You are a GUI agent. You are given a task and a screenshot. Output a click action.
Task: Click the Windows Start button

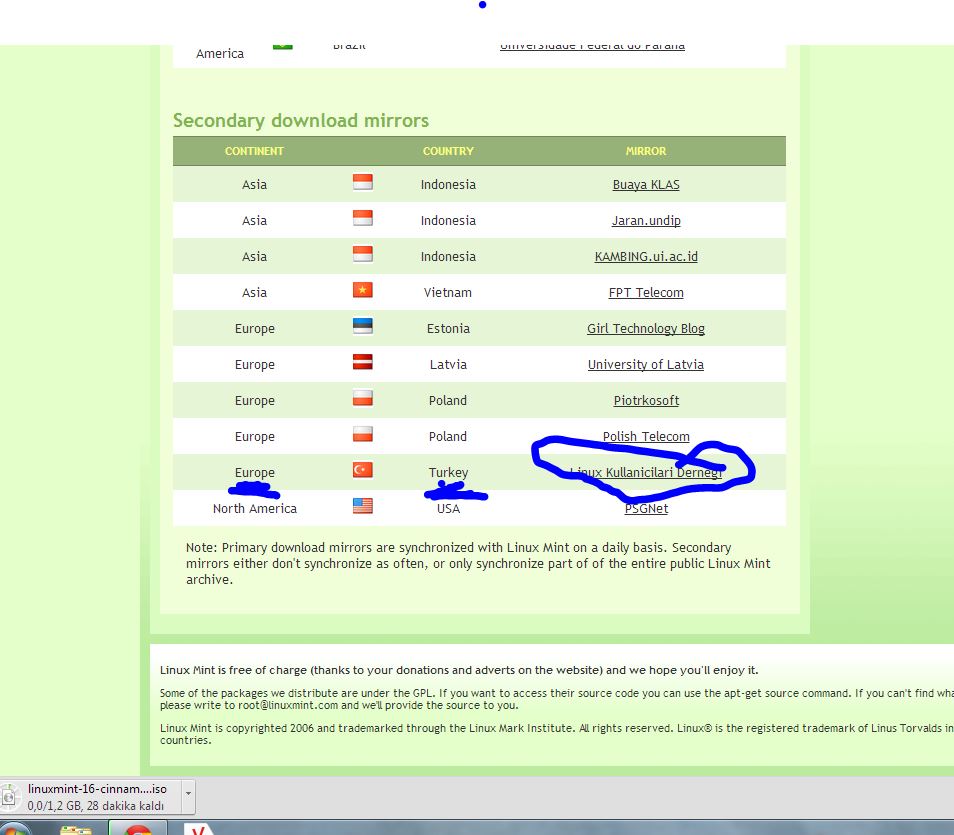pos(13,829)
